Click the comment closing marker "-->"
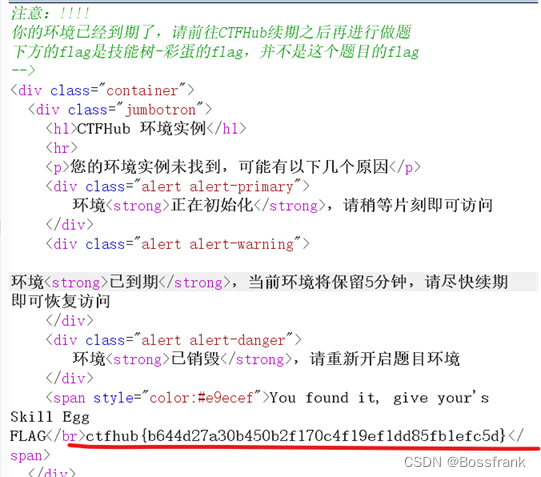The width and height of the screenshot is (541, 477). (x=23, y=70)
